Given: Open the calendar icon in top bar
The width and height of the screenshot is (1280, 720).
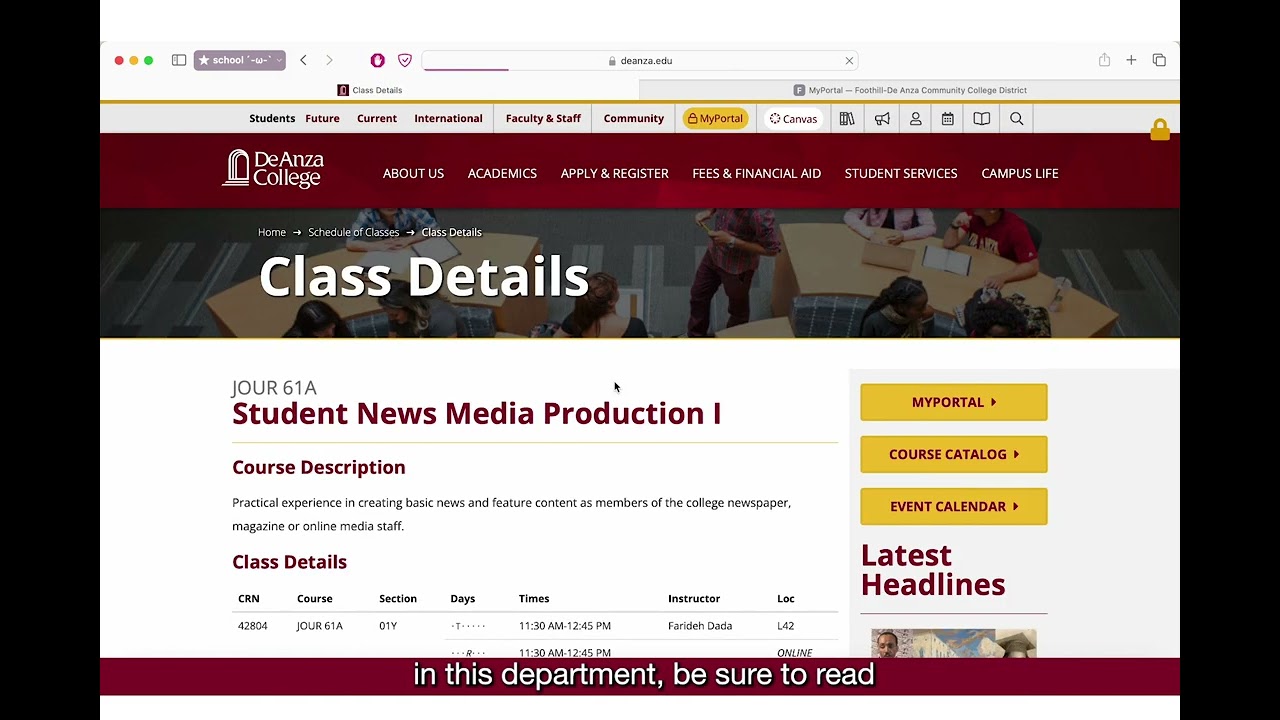Looking at the screenshot, I should pos(948,118).
